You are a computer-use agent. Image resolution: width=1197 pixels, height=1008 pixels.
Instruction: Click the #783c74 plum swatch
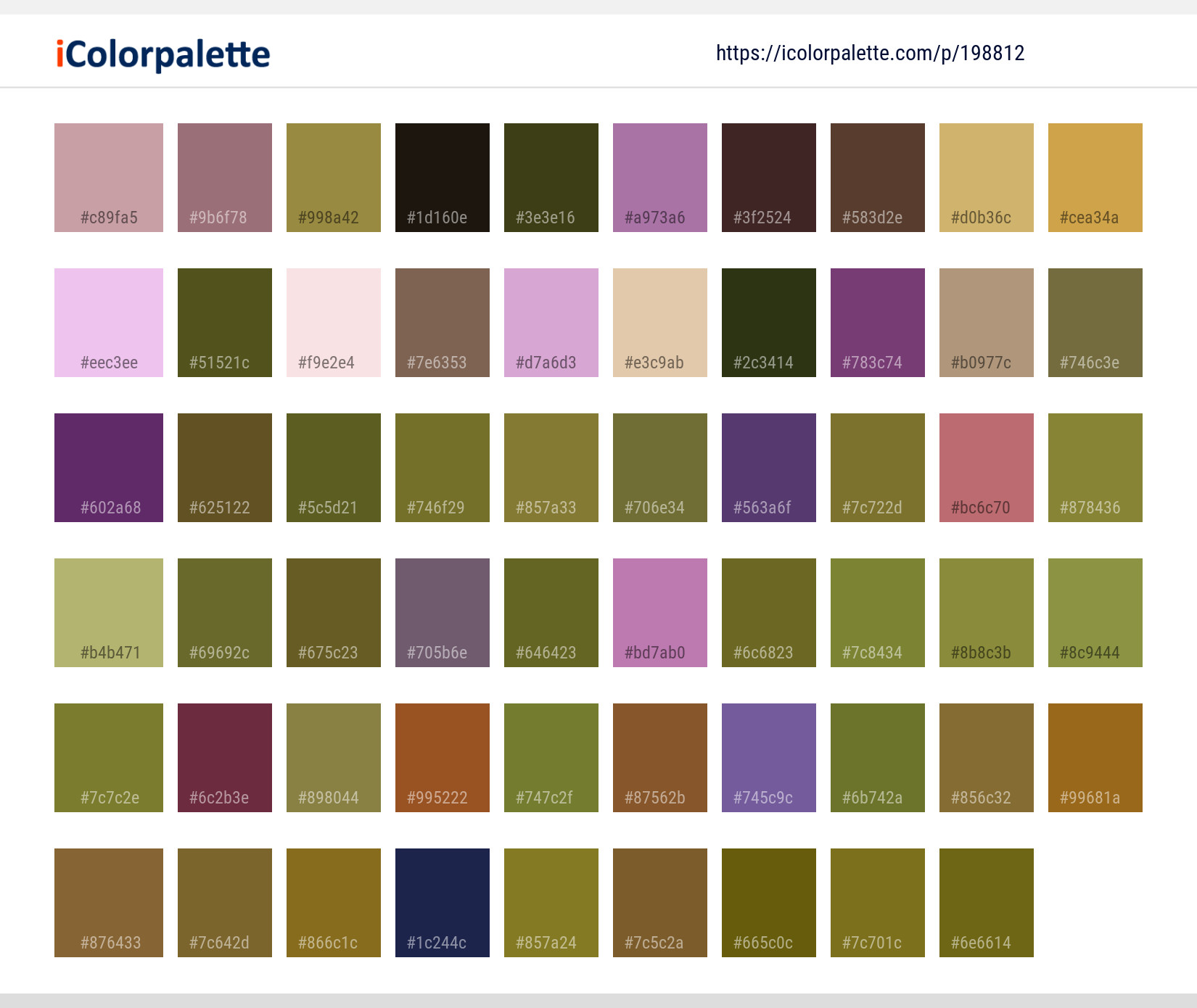pyautogui.click(x=877, y=322)
